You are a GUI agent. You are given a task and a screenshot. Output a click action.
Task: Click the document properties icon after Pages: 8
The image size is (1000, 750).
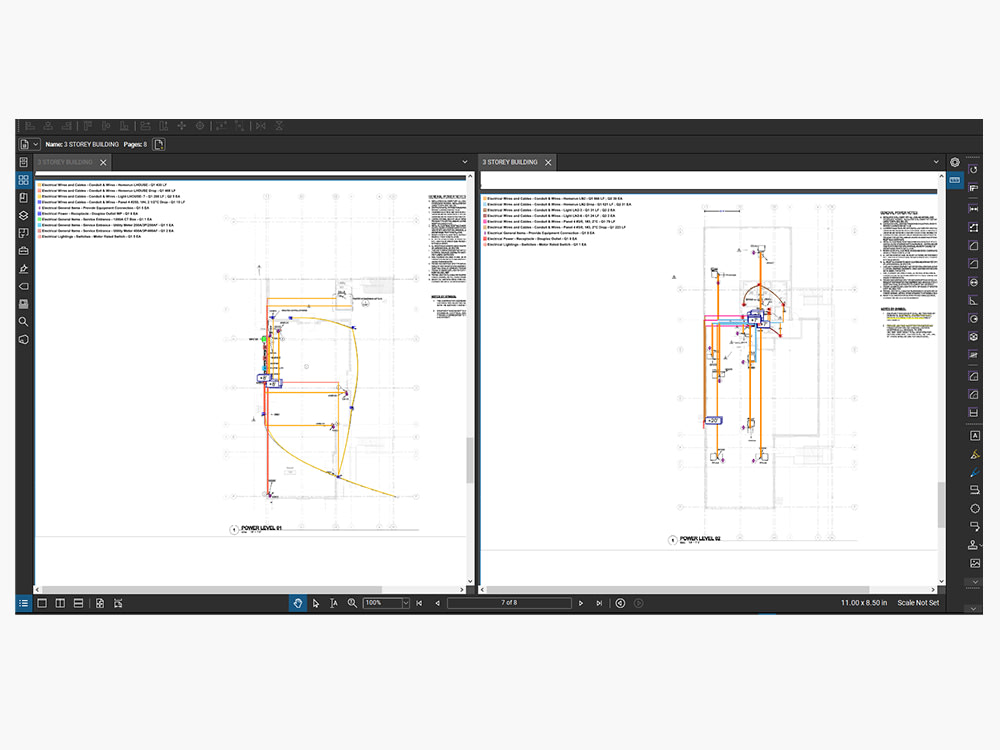pos(159,144)
